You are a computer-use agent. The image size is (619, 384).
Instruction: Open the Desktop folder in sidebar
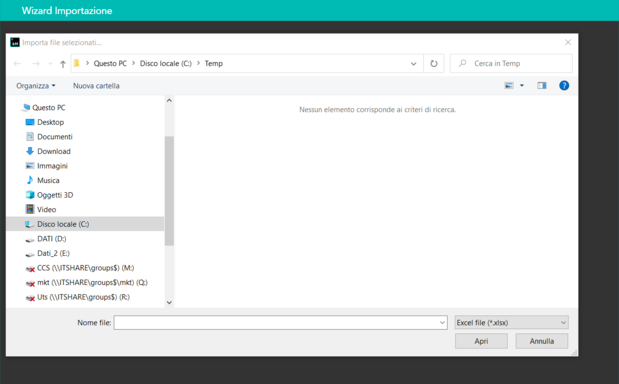pyautogui.click(x=51, y=122)
